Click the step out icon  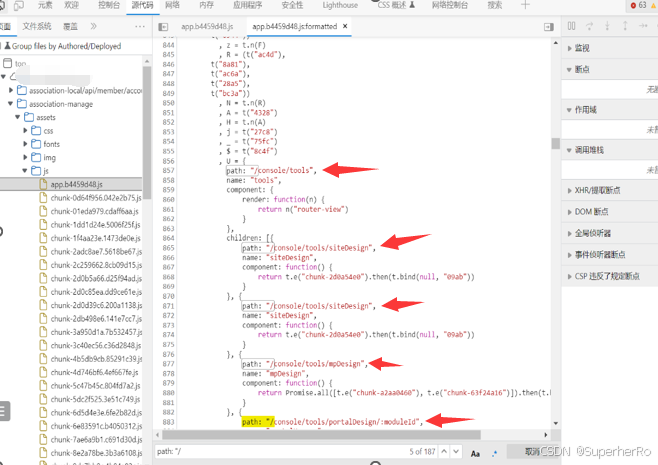[625, 26]
